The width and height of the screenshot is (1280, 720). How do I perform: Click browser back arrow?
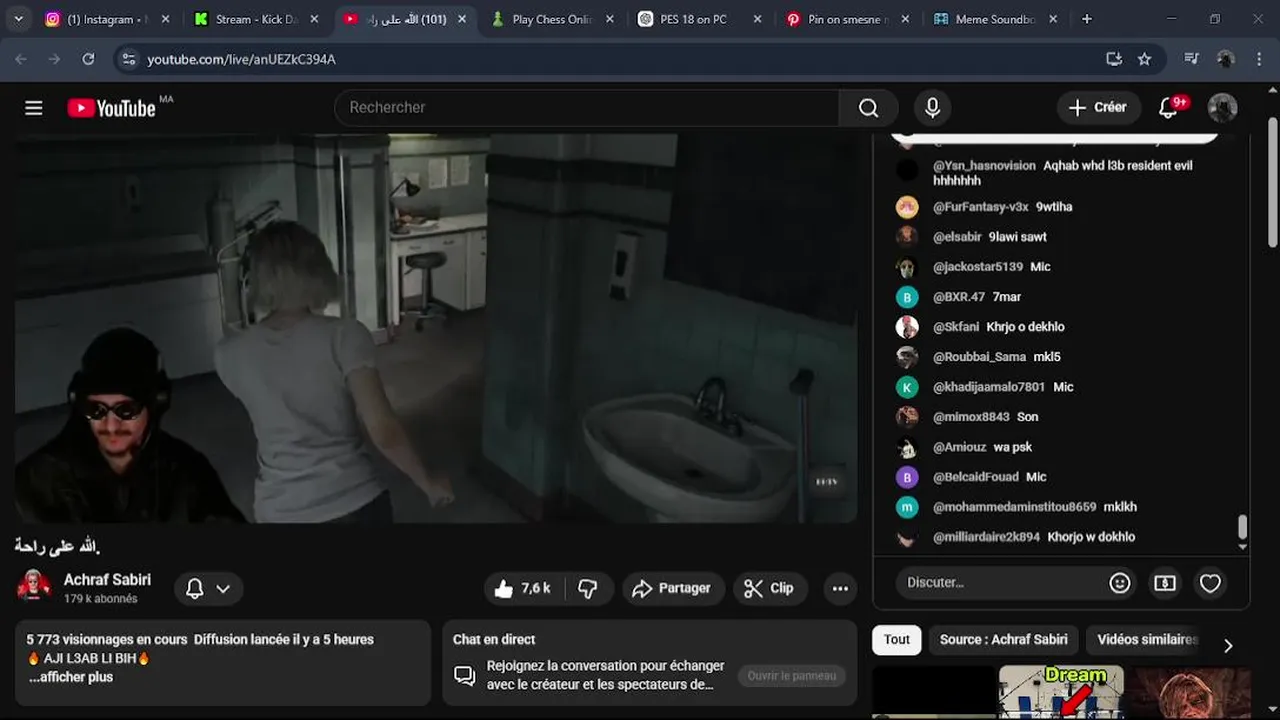pos(21,59)
